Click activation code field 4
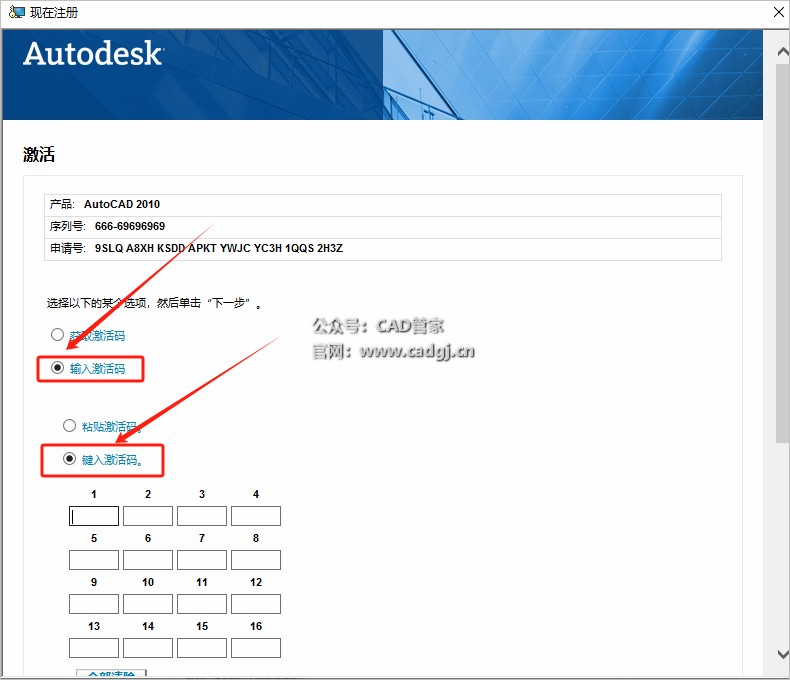 (256, 516)
